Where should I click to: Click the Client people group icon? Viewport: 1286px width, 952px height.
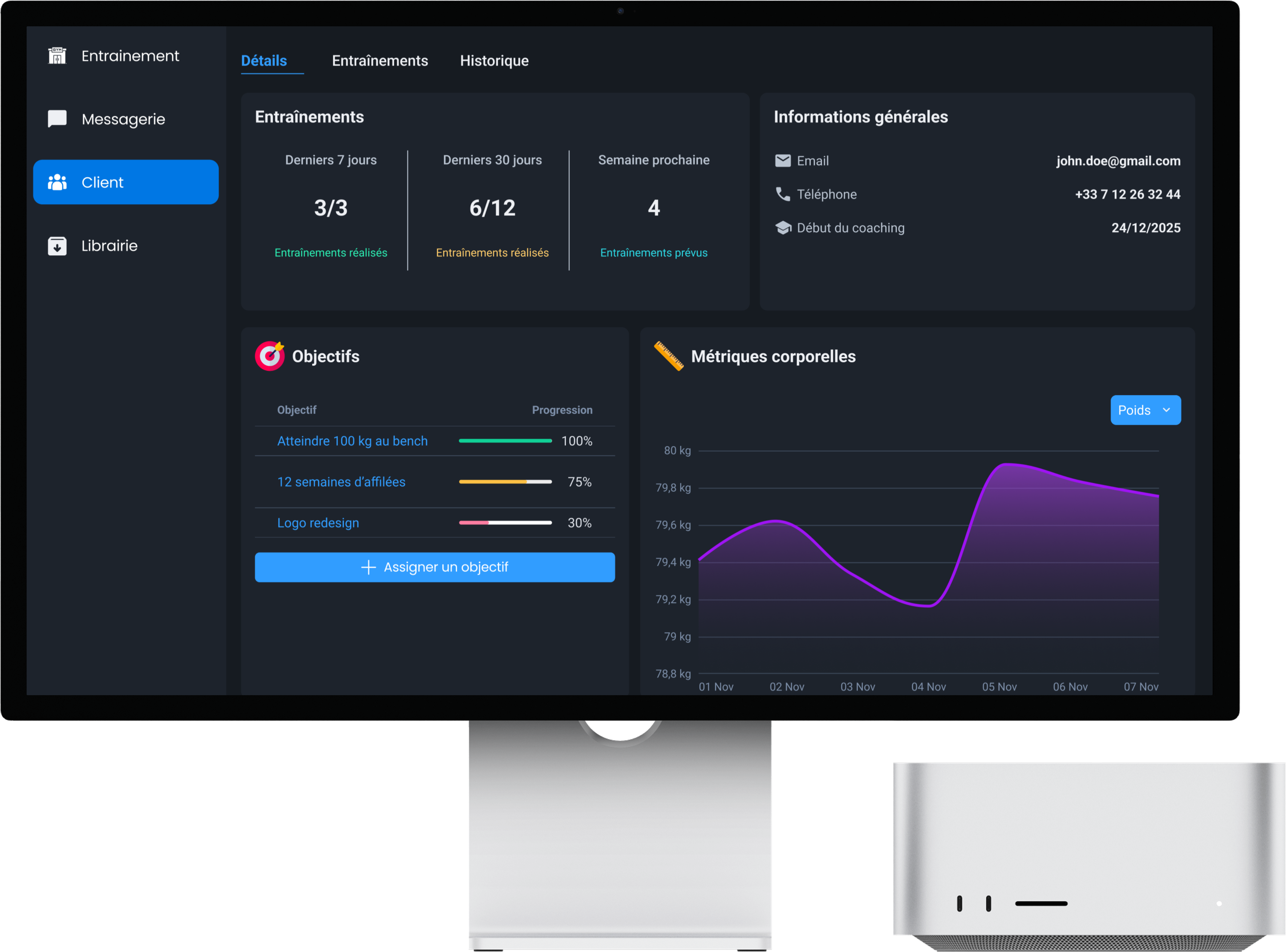57,182
